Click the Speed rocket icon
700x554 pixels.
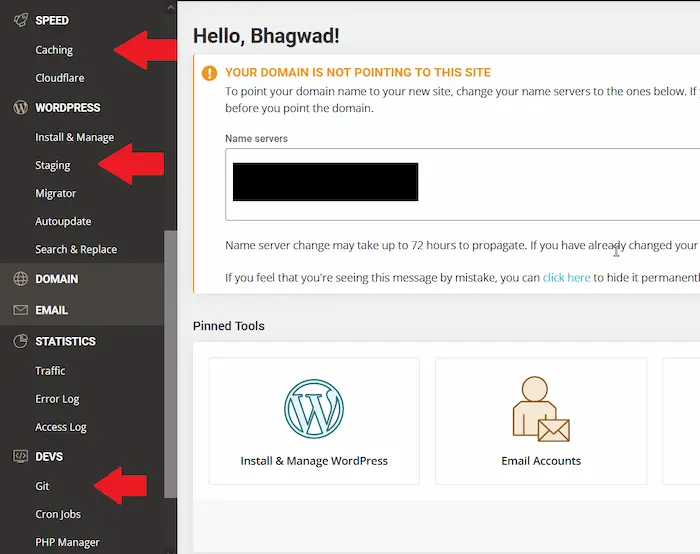[21, 21]
